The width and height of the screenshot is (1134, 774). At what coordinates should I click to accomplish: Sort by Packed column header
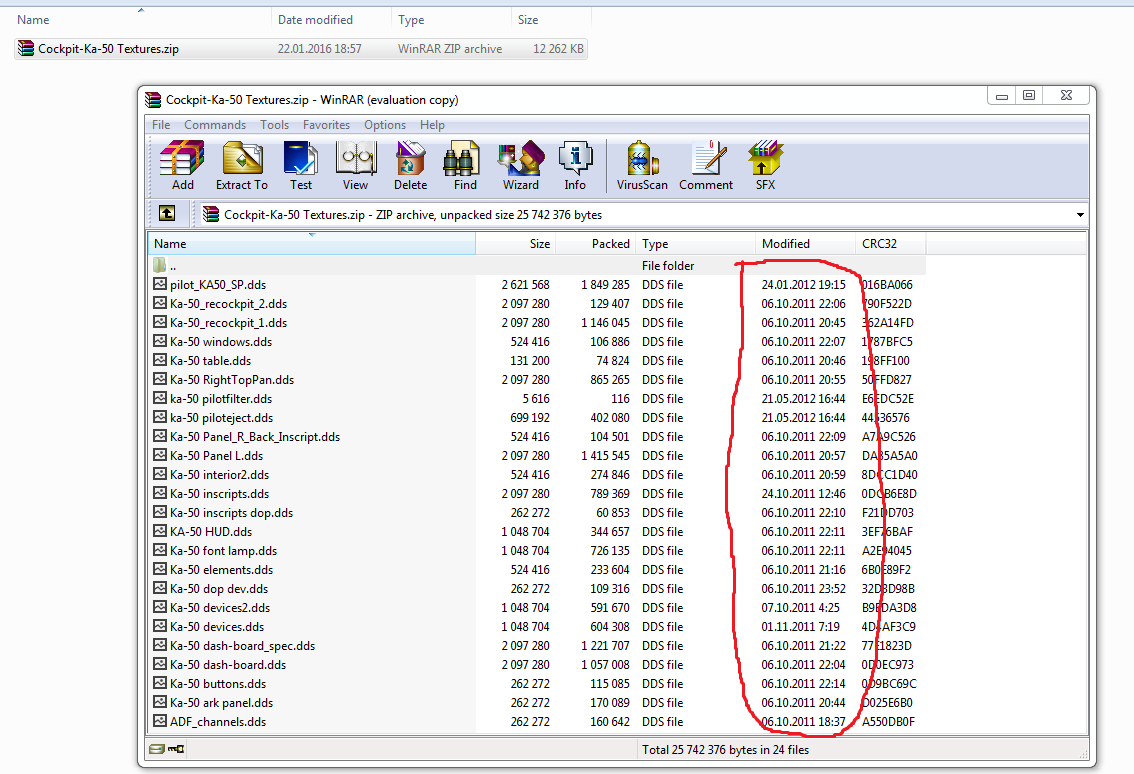coord(596,244)
